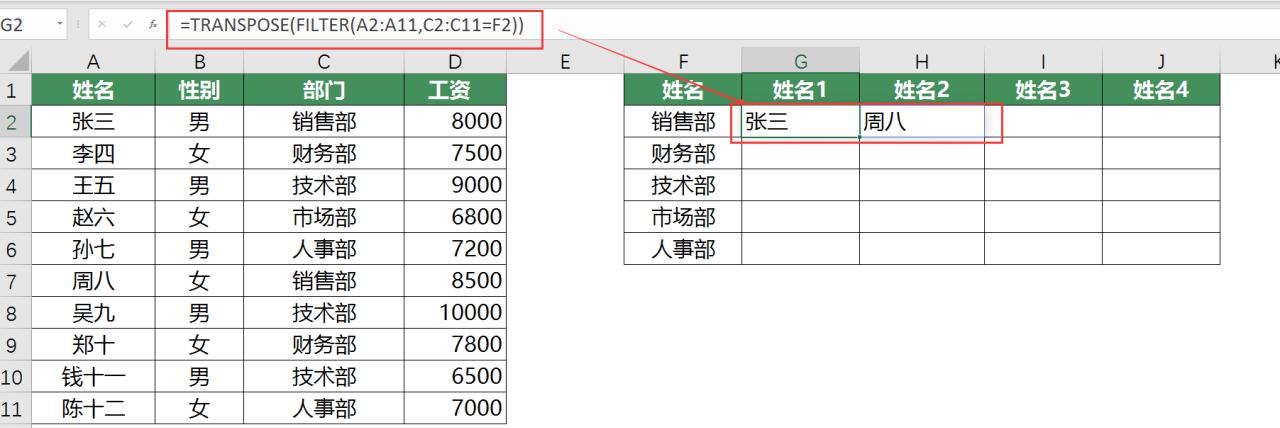Image resolution: width=1280 pixels, height=428 pixels.
Task: Click the salary cell 8000
Action: point(455,122)
